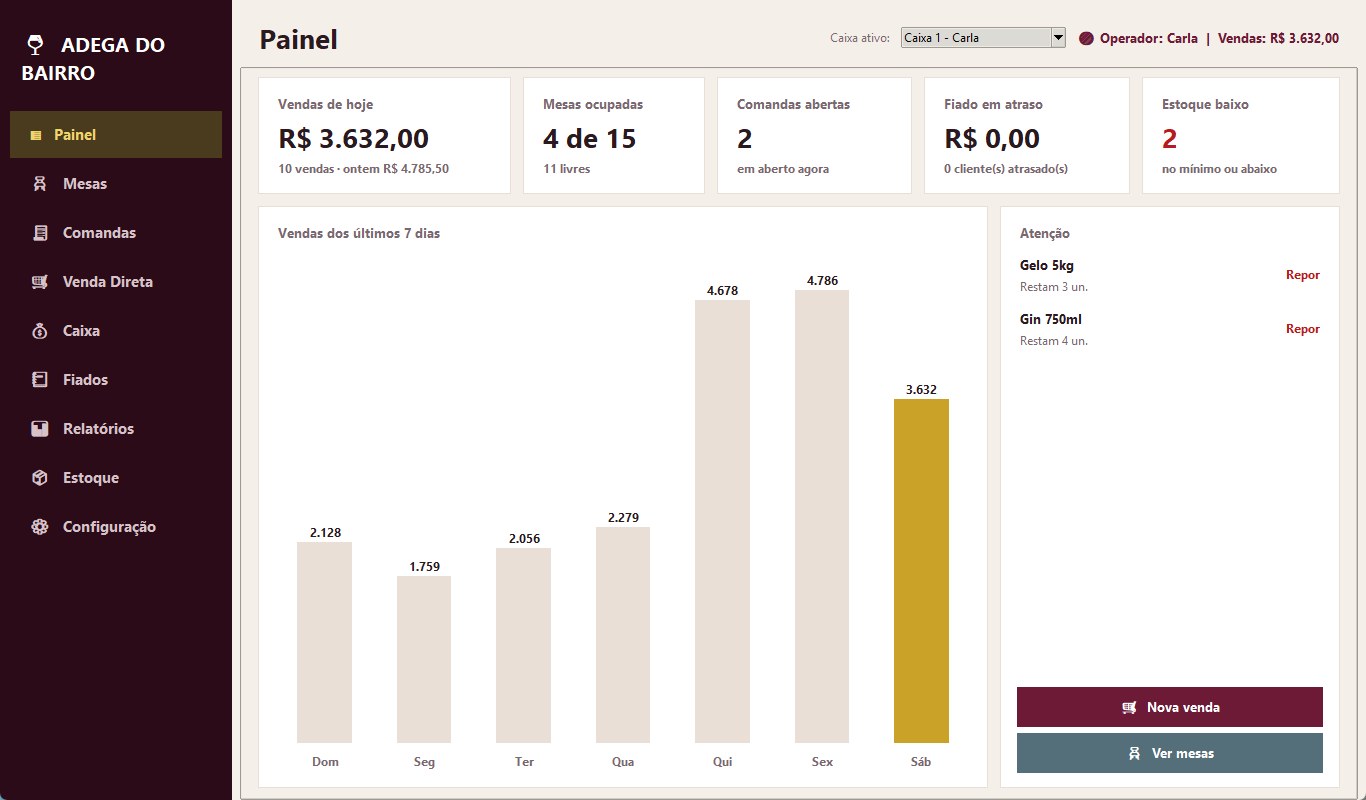Click the Configuração gear icon

pos(40,527)
